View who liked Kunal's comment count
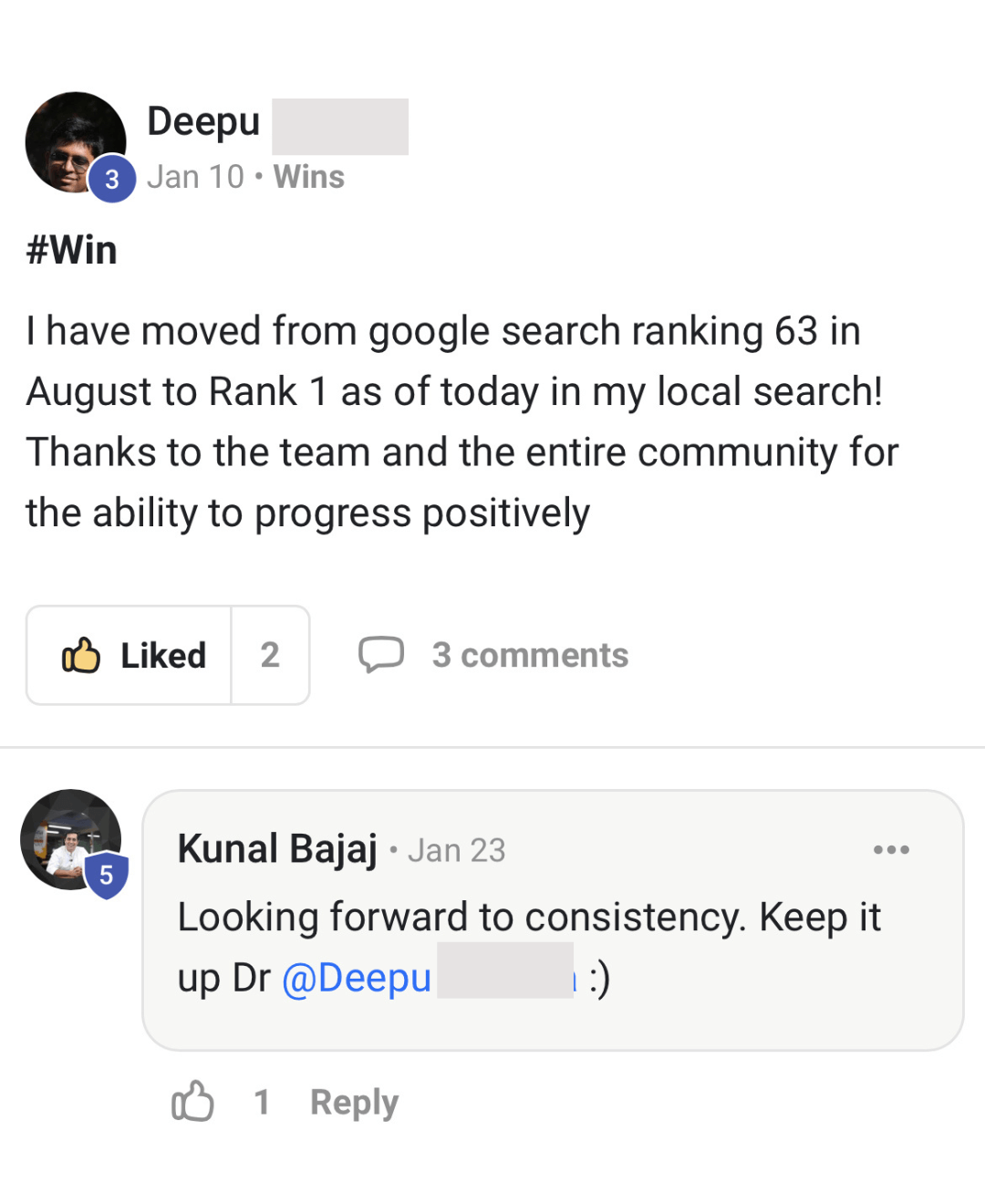The image size is (985, 1204). click(262, 1102)
